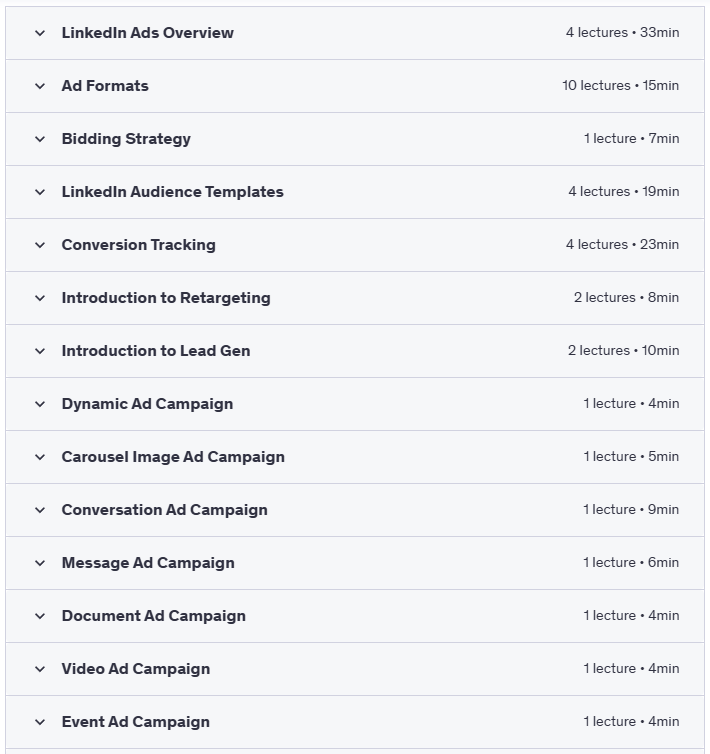The width and height of the screenshot is (710, 754).
Task: Click '10 lectures • 15min' duration label
Action: pos(620,86)
